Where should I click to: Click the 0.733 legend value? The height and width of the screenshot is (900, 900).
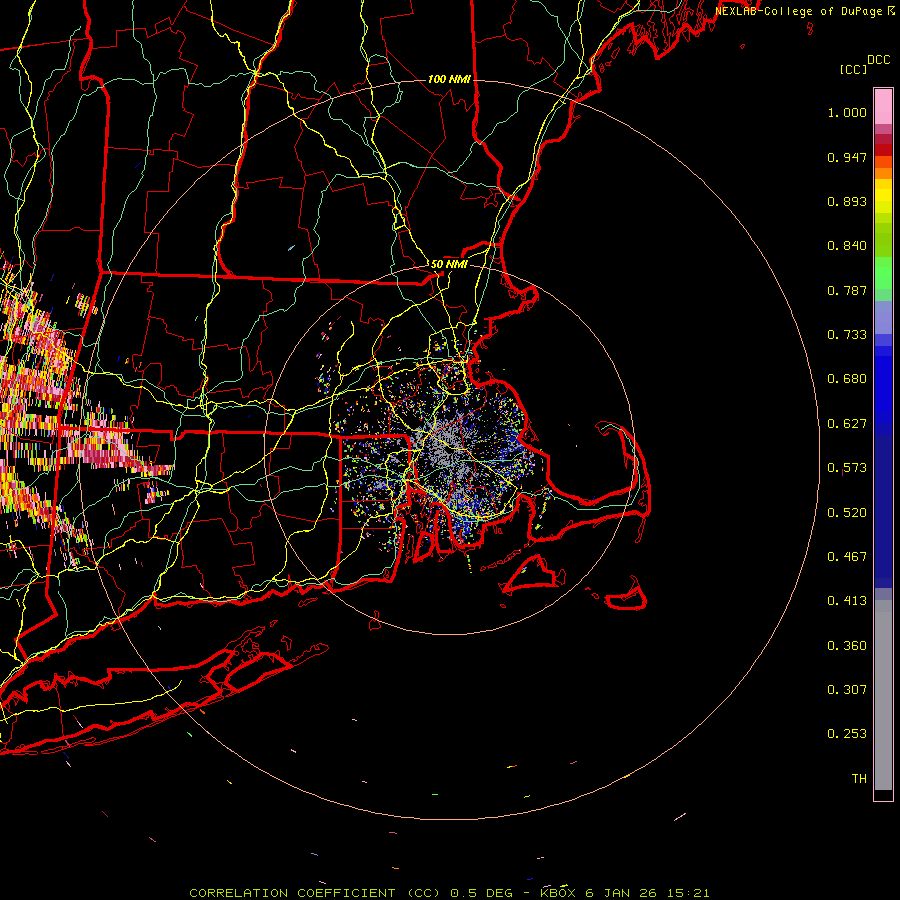coord(847,335)
